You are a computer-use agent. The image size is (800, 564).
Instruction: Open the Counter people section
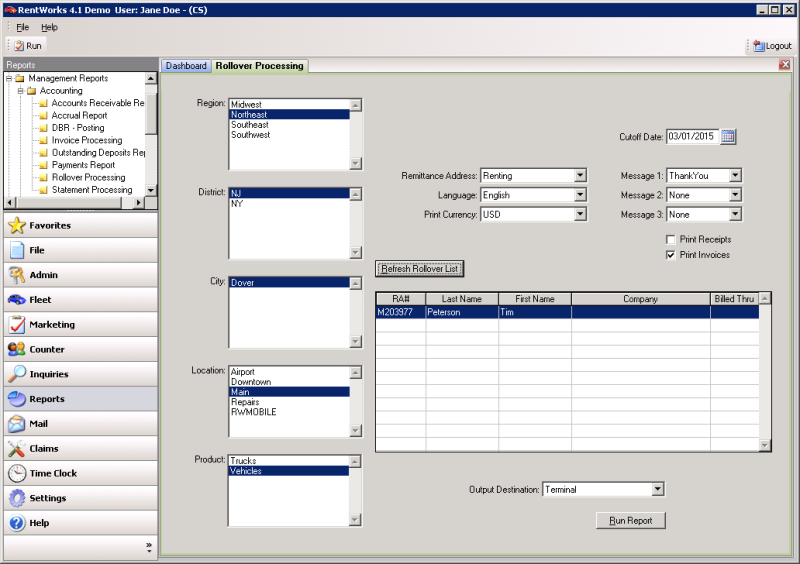coord(81,349)
